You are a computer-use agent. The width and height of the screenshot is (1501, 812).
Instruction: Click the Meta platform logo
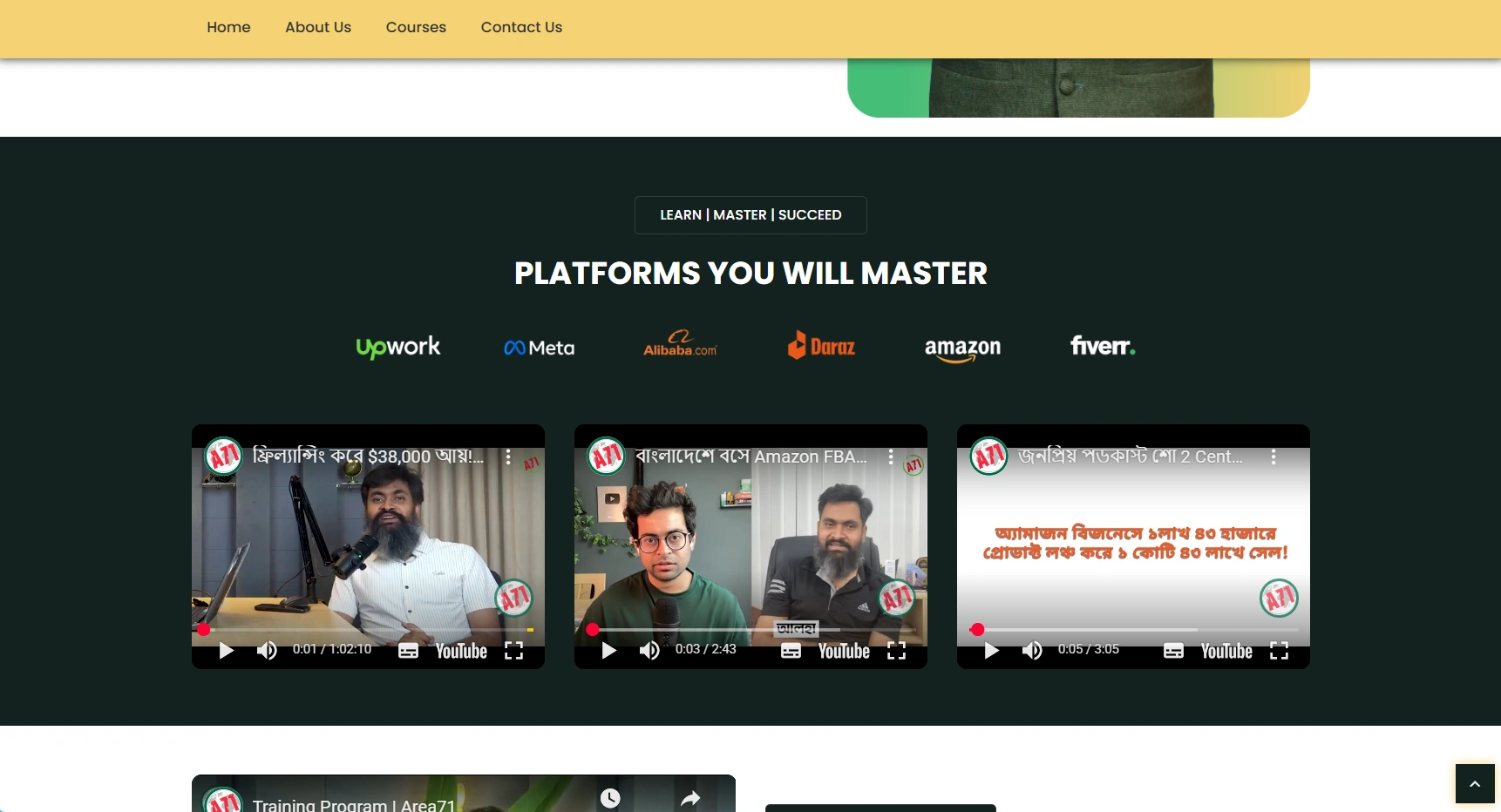pyautogui.click(x=539, y=348)
